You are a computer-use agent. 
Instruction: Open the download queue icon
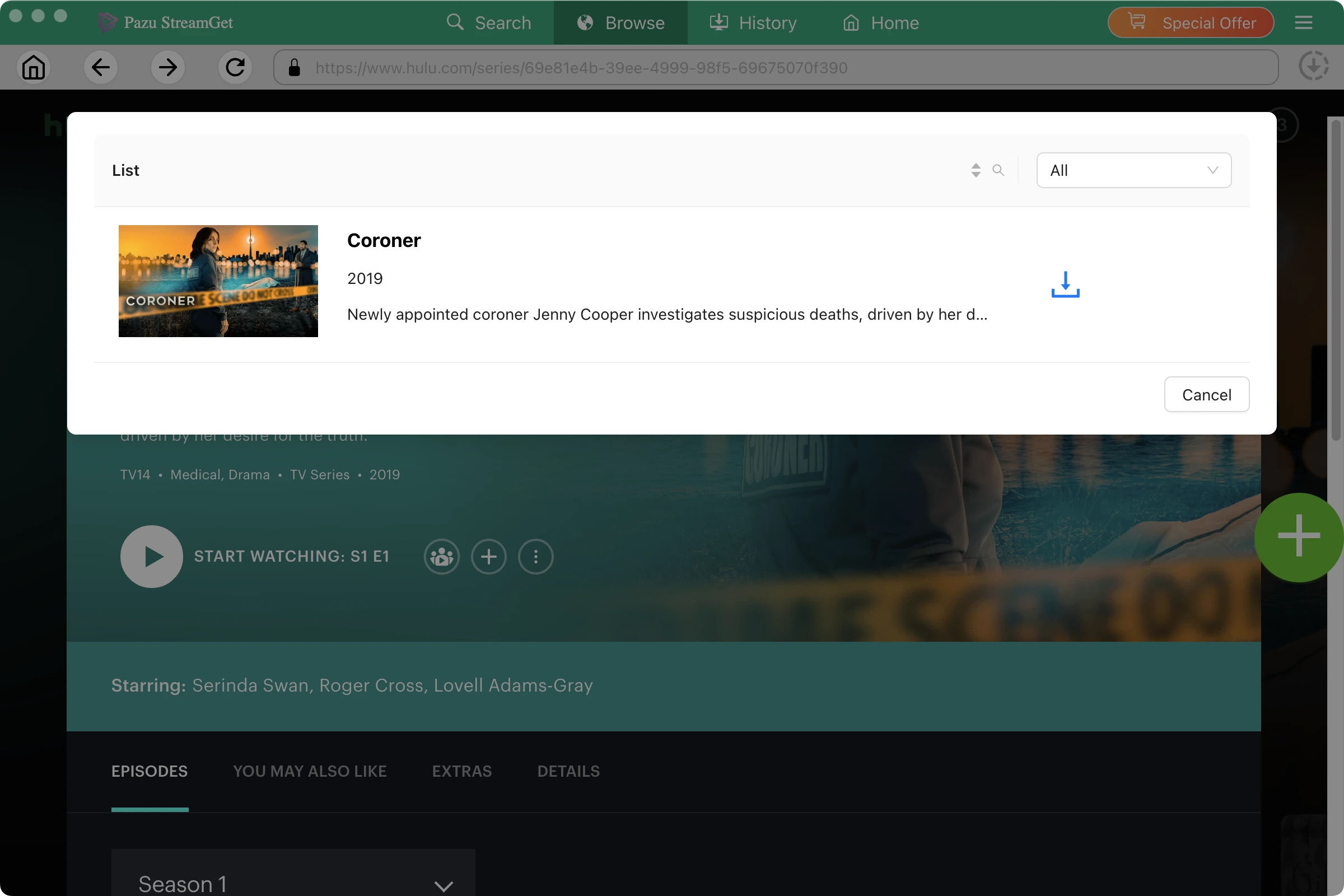(1313, 66)
